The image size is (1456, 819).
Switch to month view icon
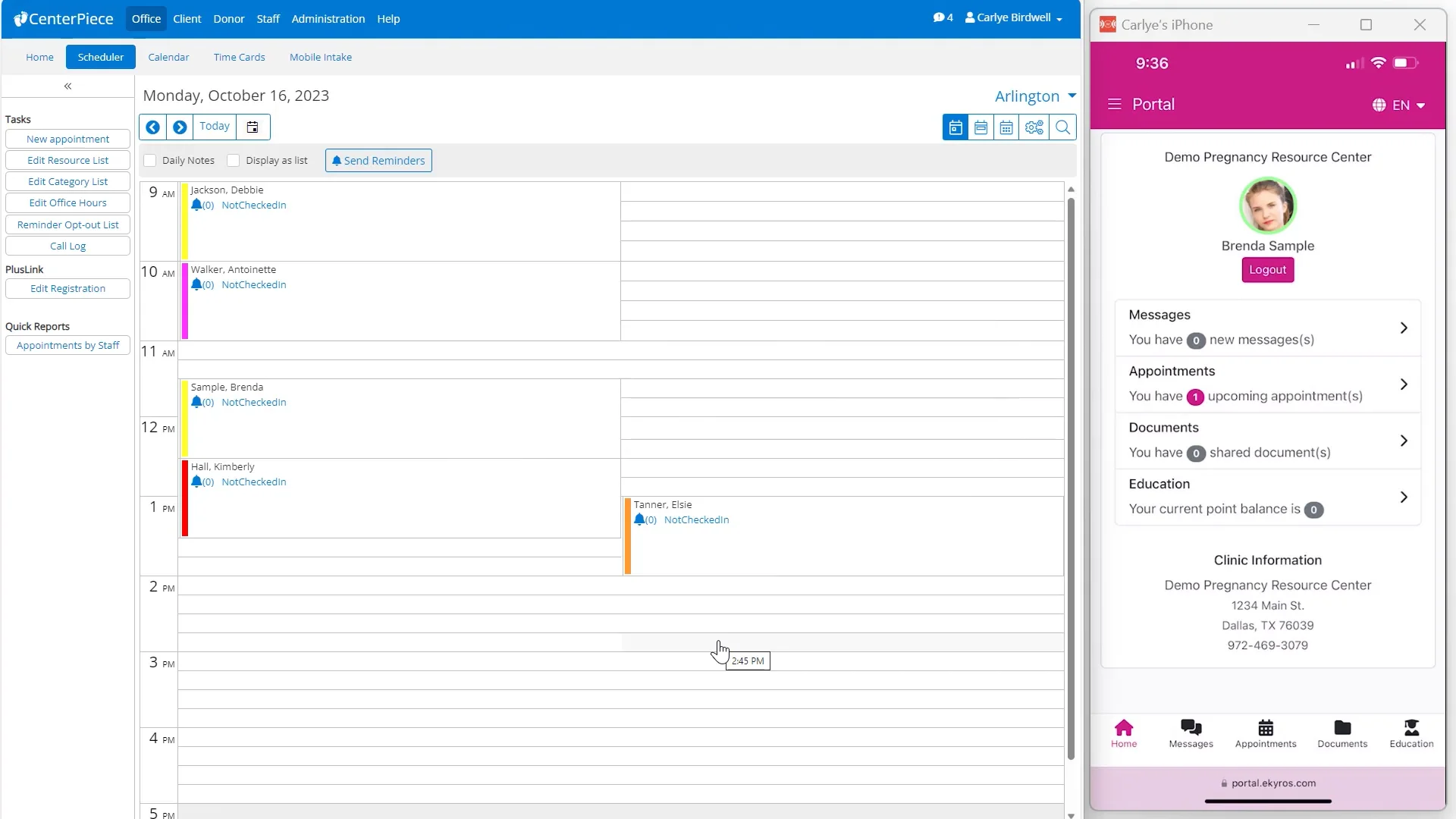click(x=1006, y=127)
